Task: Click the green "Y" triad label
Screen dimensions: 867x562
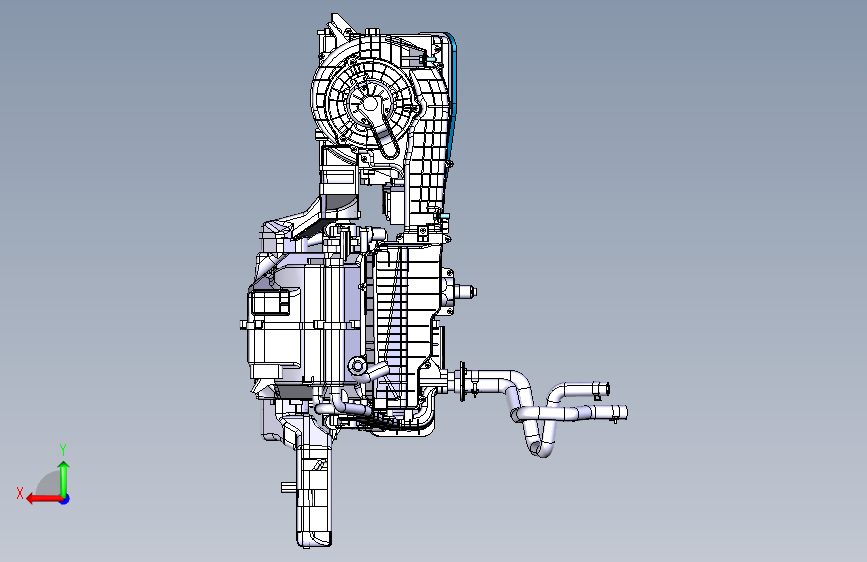Action: click(x=63, y=450)
